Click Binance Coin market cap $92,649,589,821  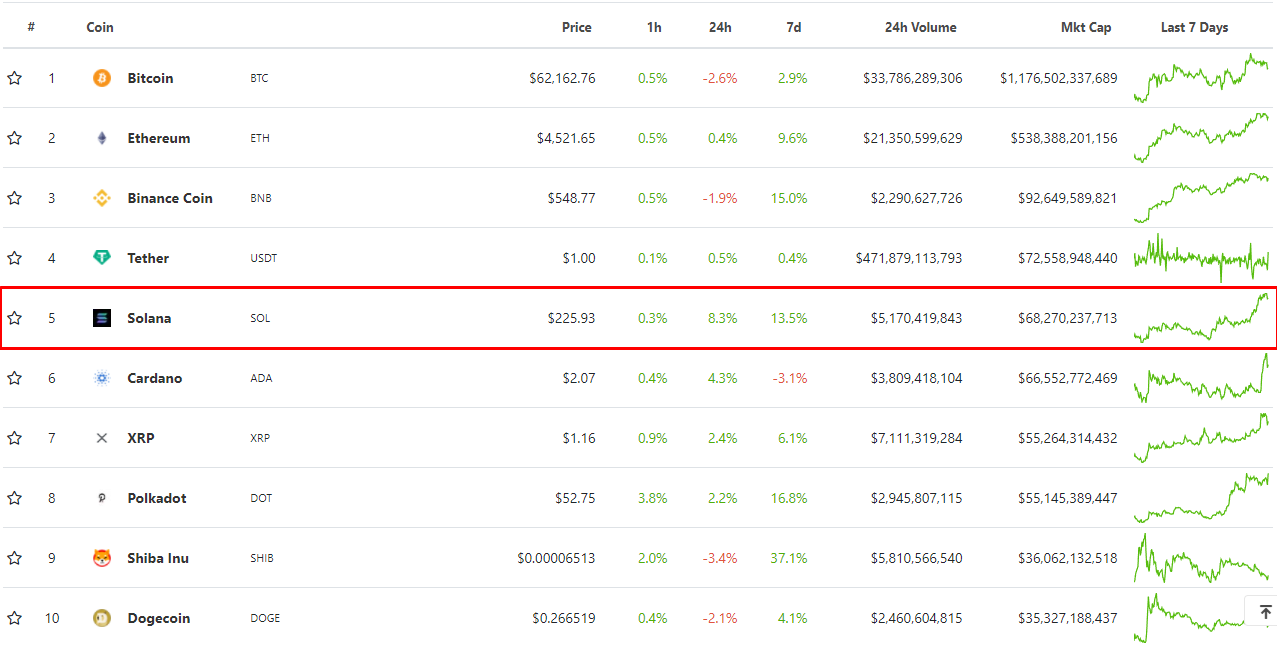pyautogui.click(x=1067, y=198)
